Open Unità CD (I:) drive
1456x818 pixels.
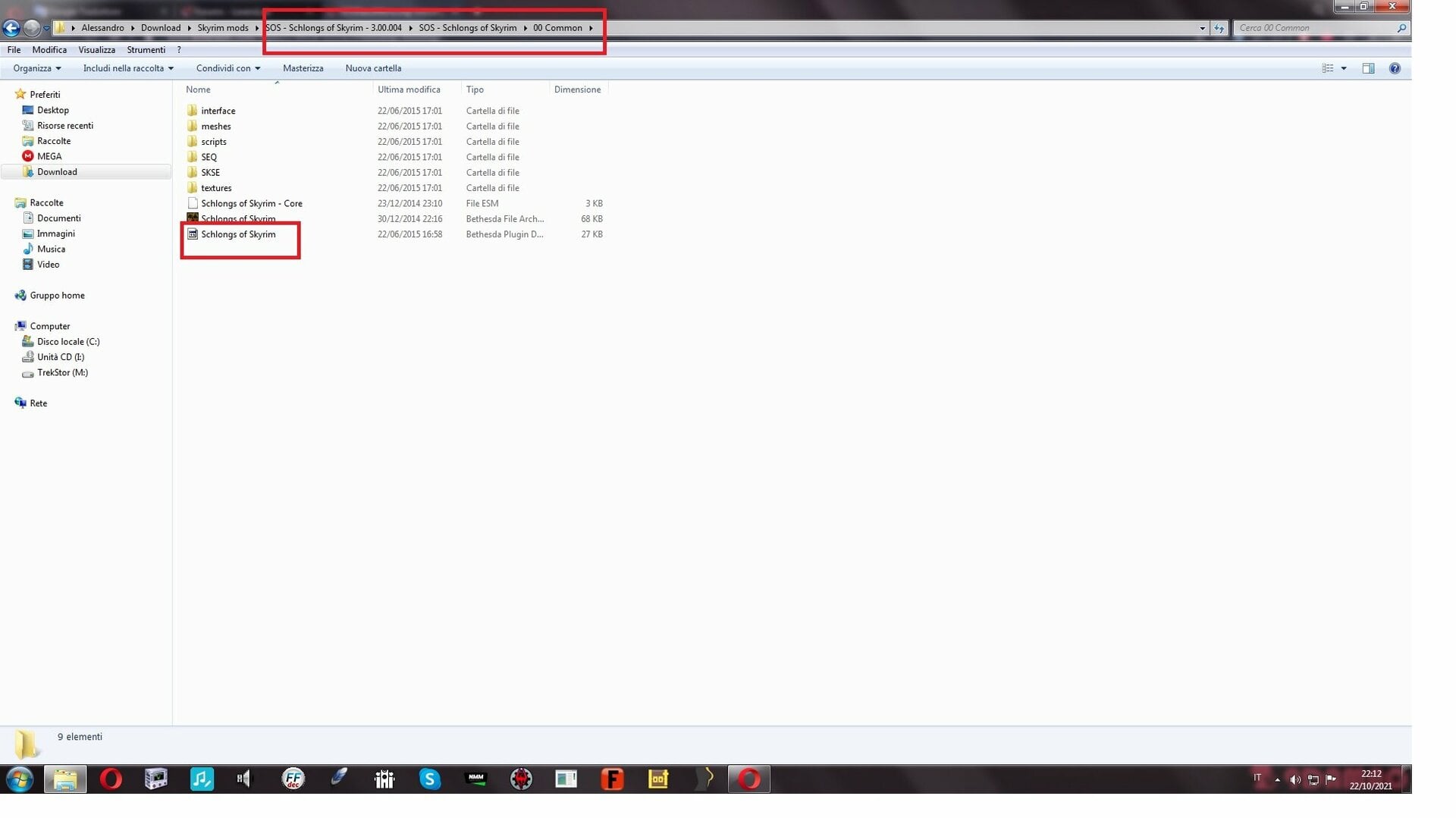pyautogui.click(x=60, y=357)
